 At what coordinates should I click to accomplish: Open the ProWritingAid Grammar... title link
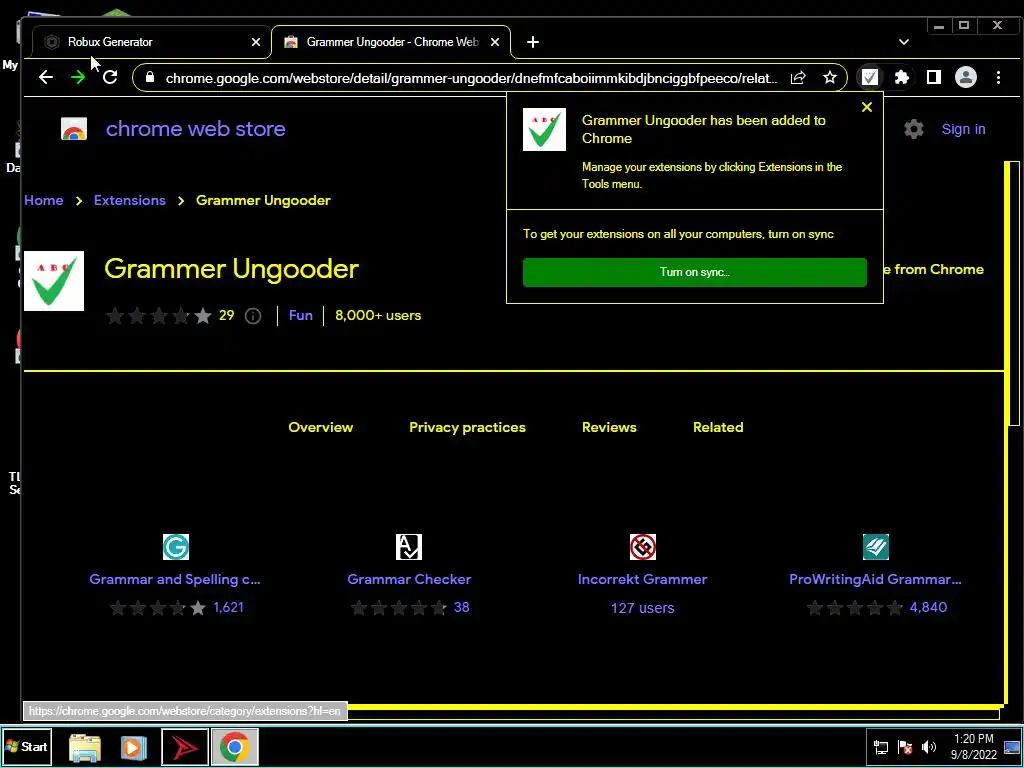coord(875,579)
